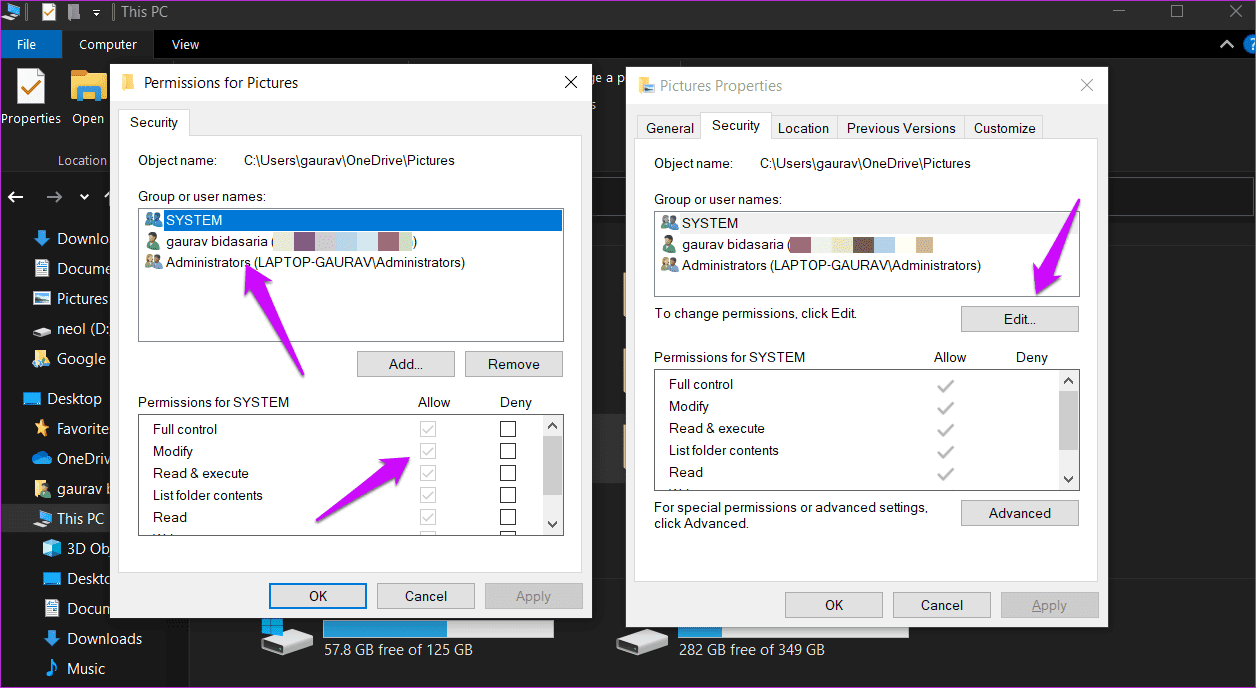Click Administrators group icon in Pictures Properties

(x=669, y=265)
